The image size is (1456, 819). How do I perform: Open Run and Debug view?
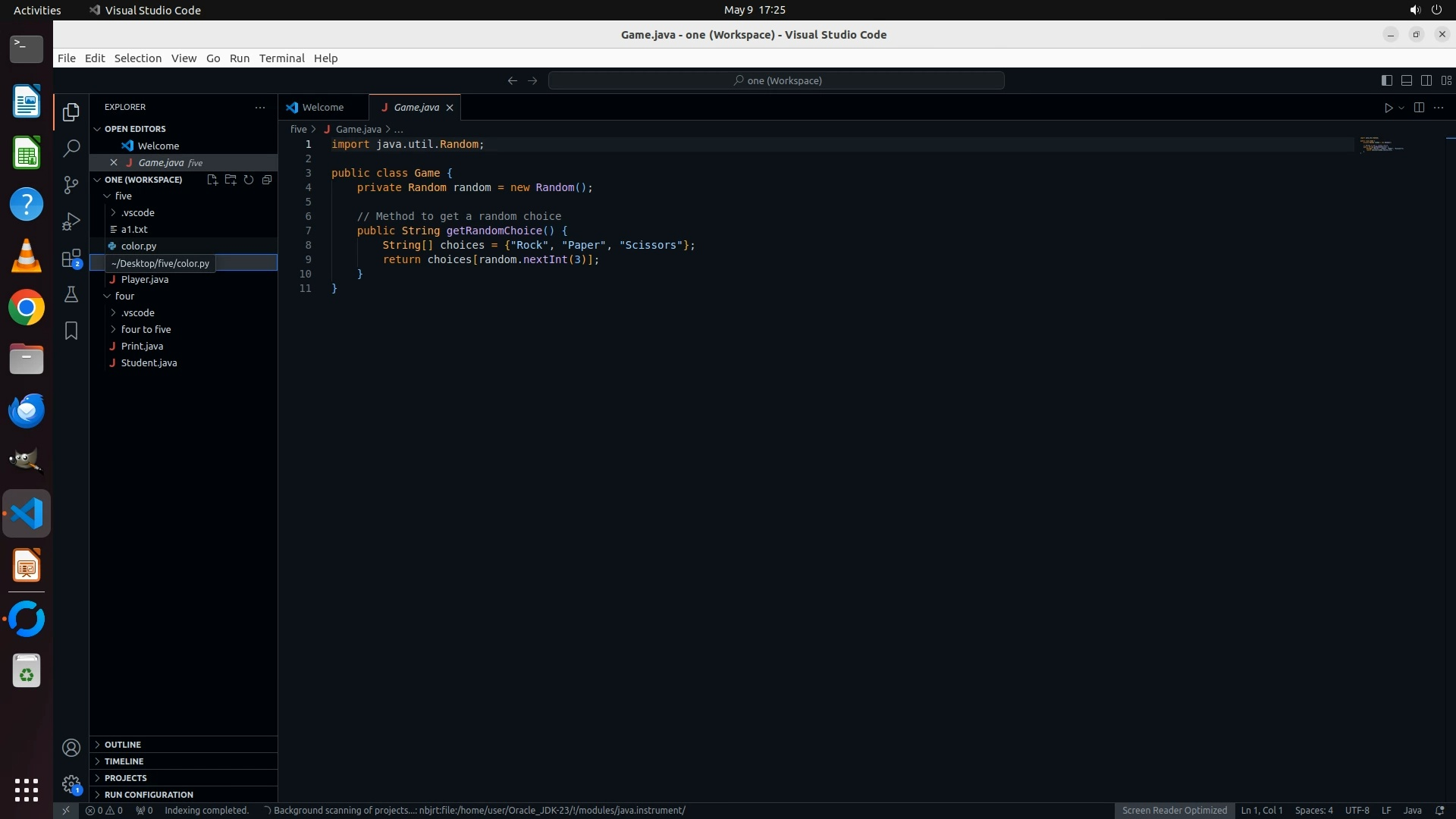(71, 221)
